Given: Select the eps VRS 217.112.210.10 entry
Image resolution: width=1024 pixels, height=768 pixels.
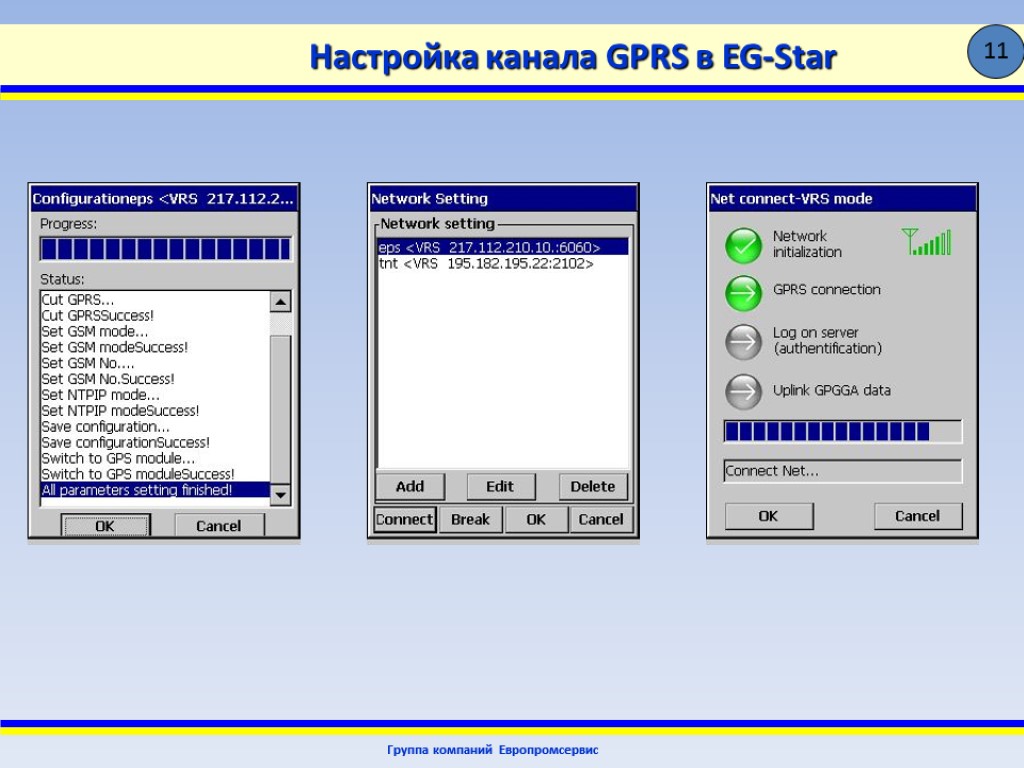Looking at the screenshot, I should 503,248.
